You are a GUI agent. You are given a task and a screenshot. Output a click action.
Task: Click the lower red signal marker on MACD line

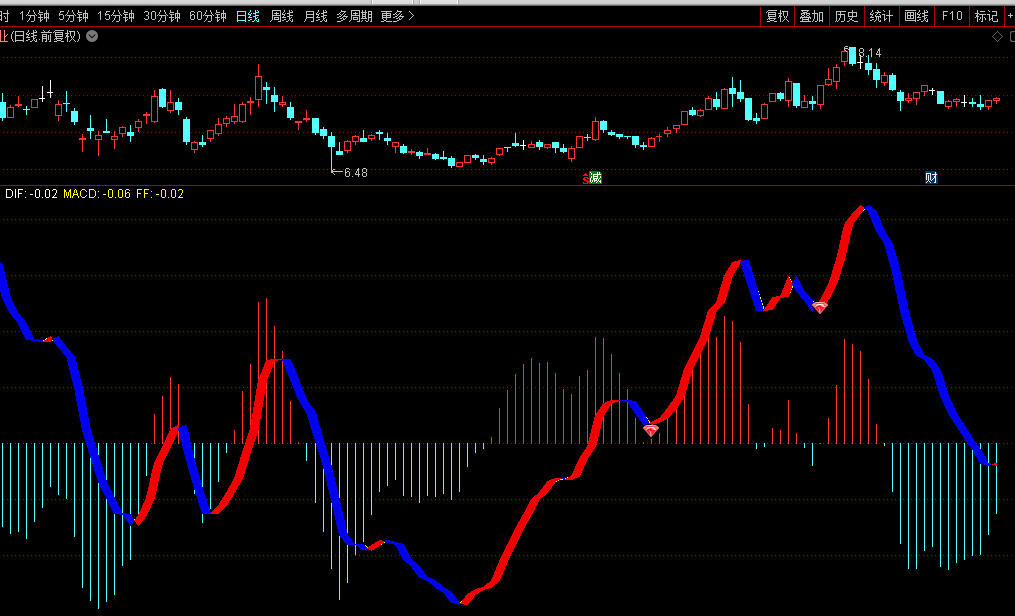(x=651, y=430)
